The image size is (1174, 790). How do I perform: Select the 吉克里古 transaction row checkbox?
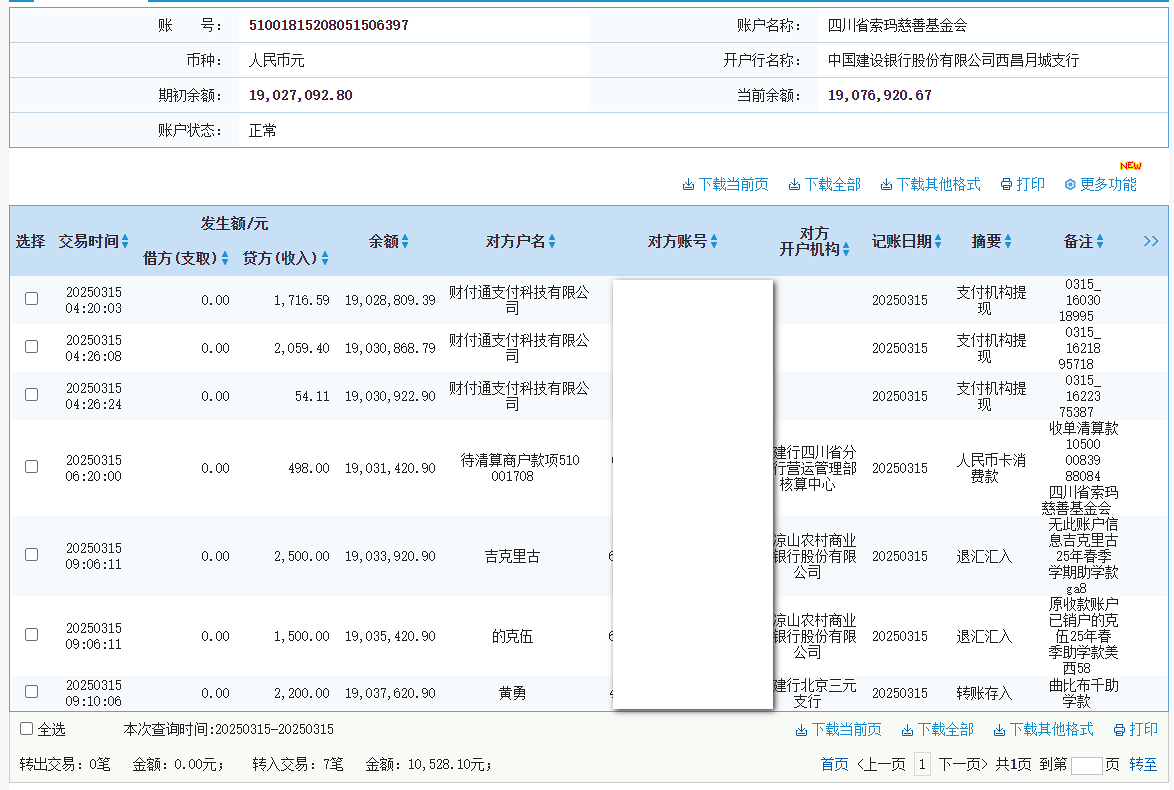pyautogui.click(x=32, y=555)
